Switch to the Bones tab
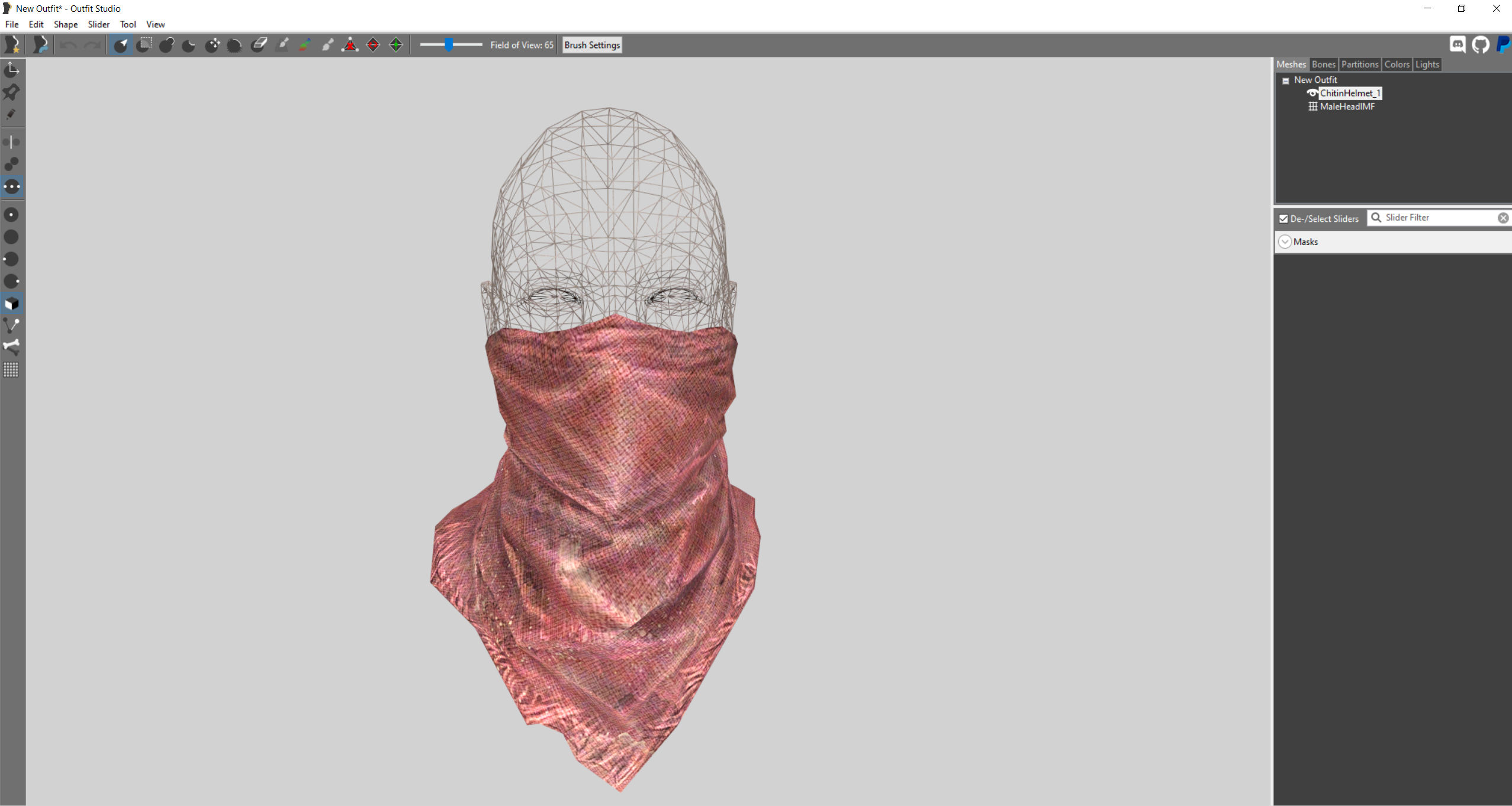The image size is (1512, 806). click(x=1323, y=65)
